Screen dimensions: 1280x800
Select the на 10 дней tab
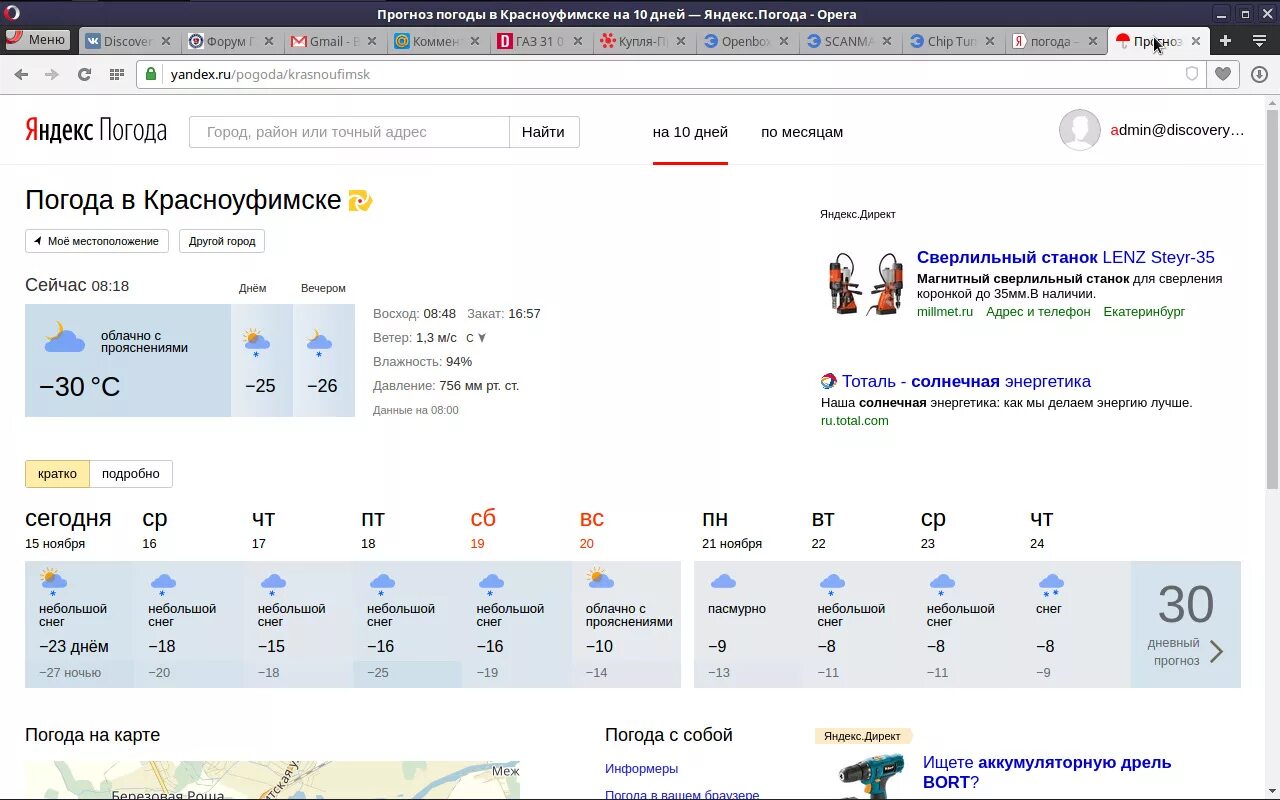coord(690,132)
